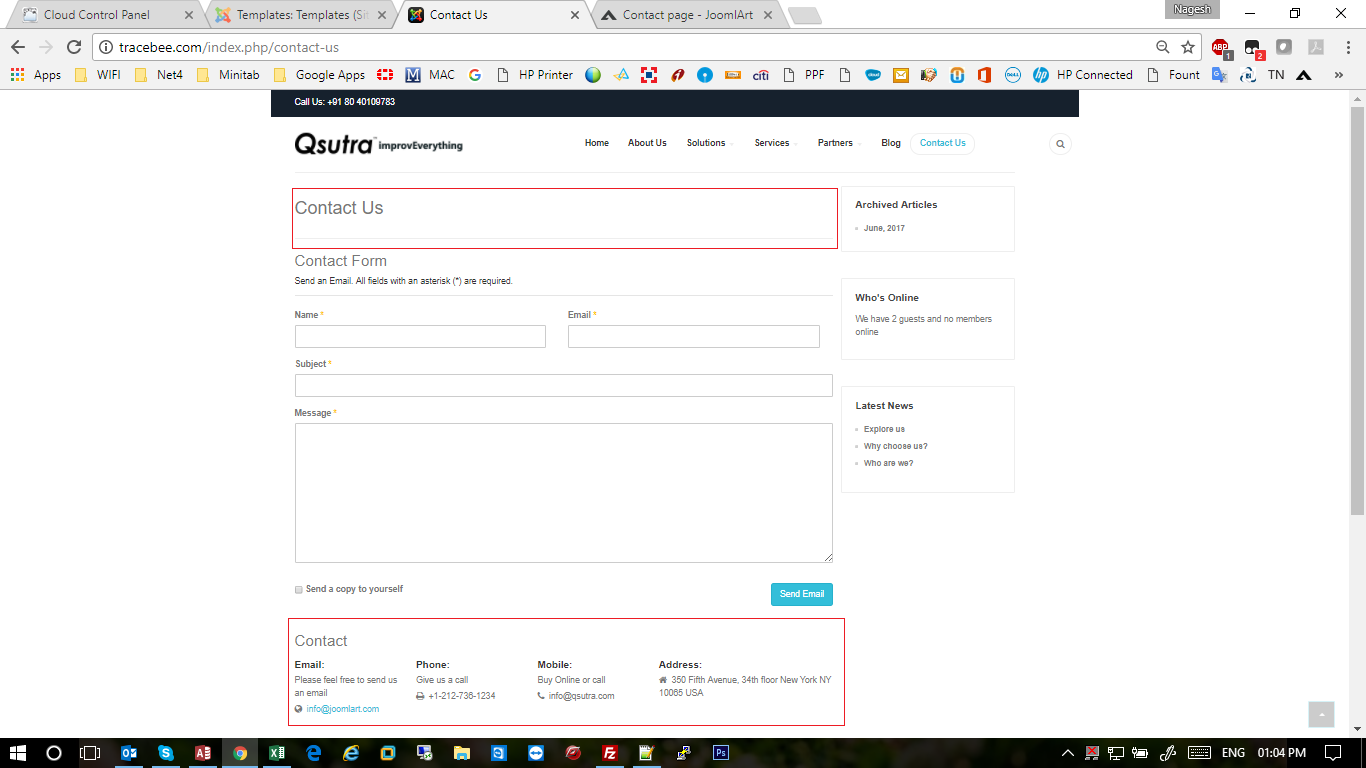This screenshot has height=768, width=1366.
Task: Open the 'Explore us' news link
Action: click(x=884, y=429)
